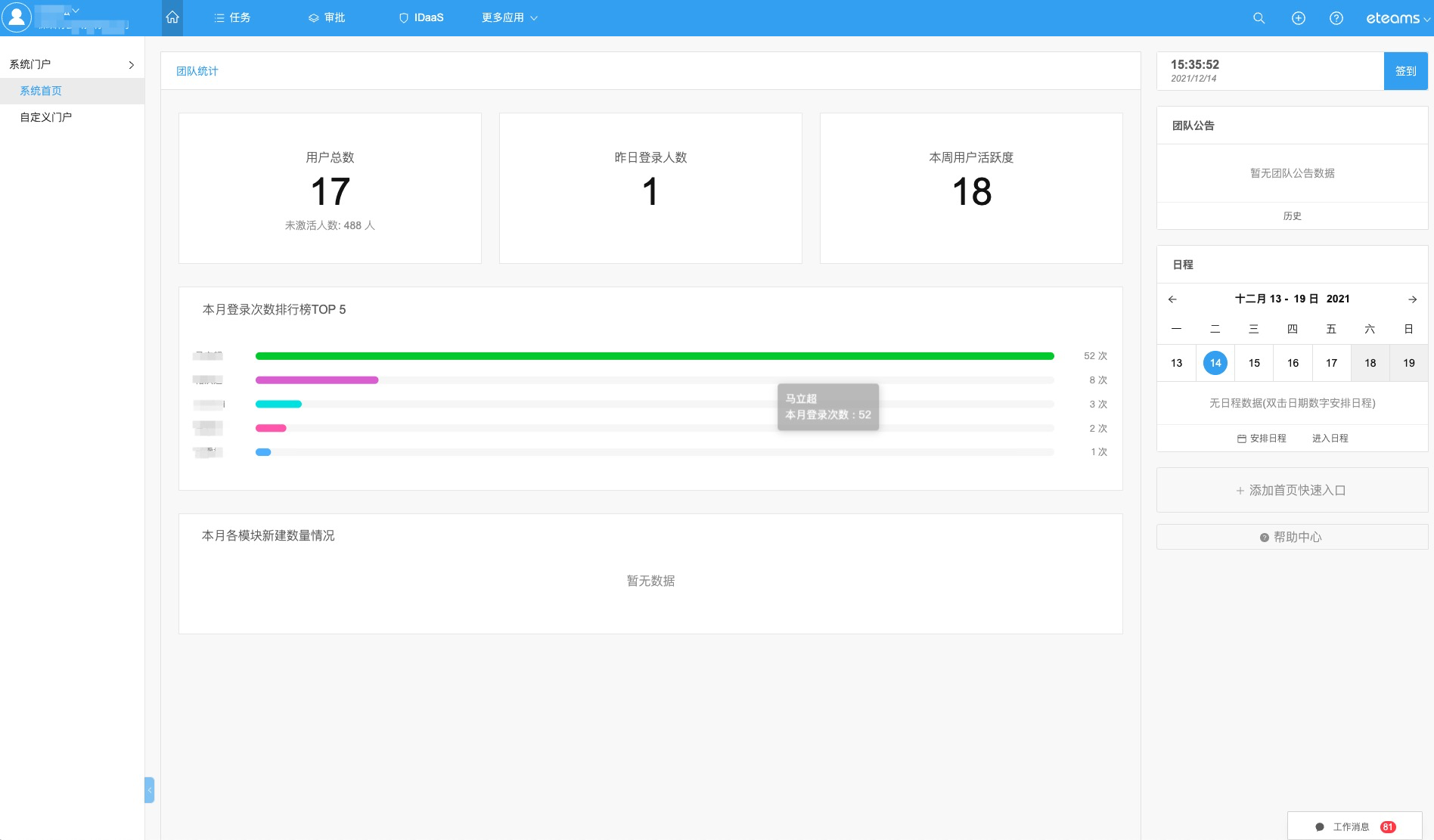1434x840 pixels.
Task: Click 安排日程 to schedule
Action: pos(1262,439)
